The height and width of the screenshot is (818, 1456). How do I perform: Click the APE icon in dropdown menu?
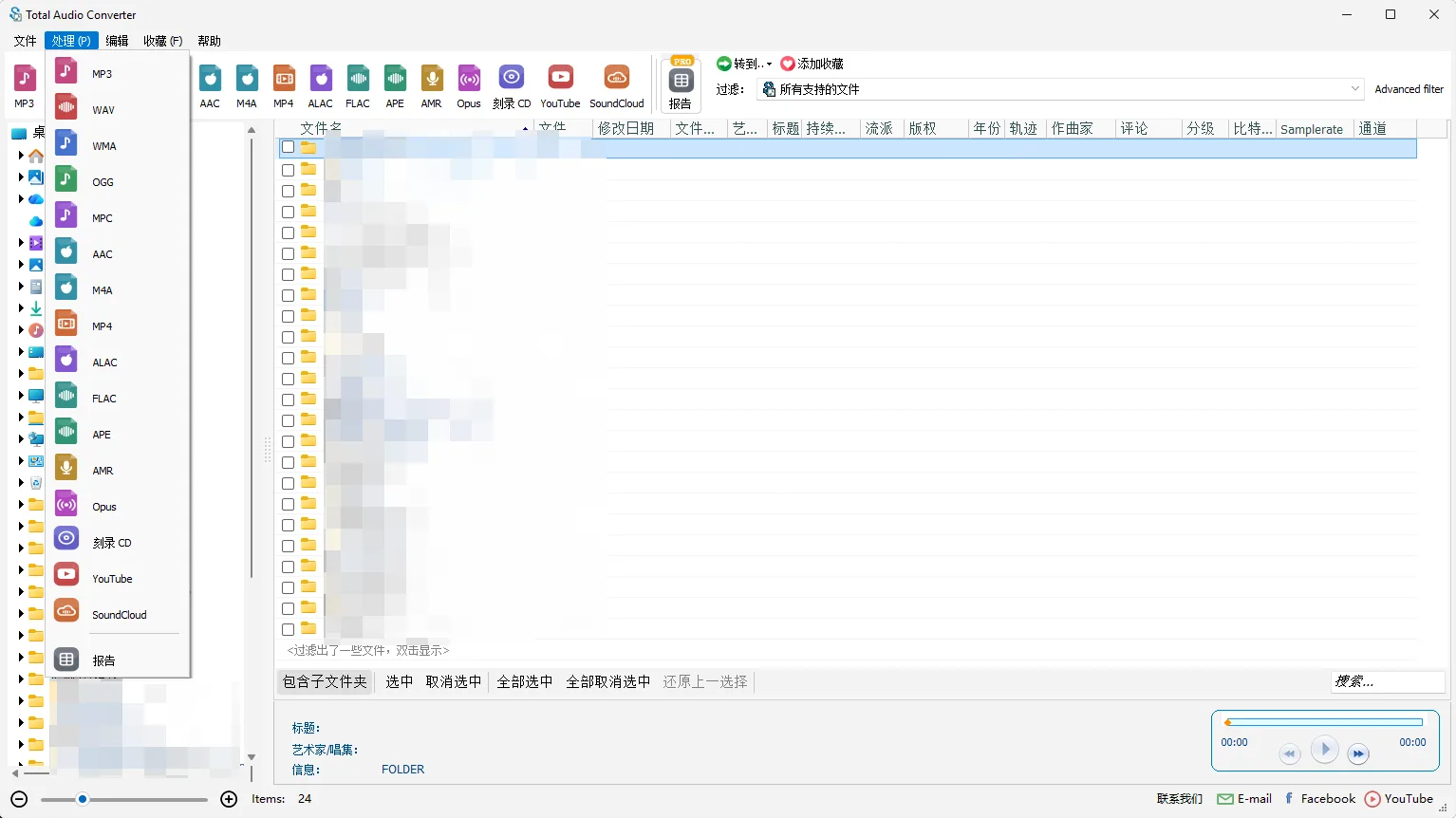66,432
